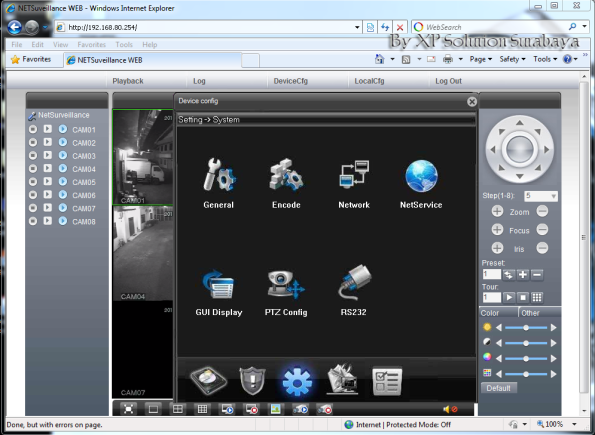The width and height of the screenshot is (595, 435).
Task: Select the advanced tools category icon
Action: (342, 379)
